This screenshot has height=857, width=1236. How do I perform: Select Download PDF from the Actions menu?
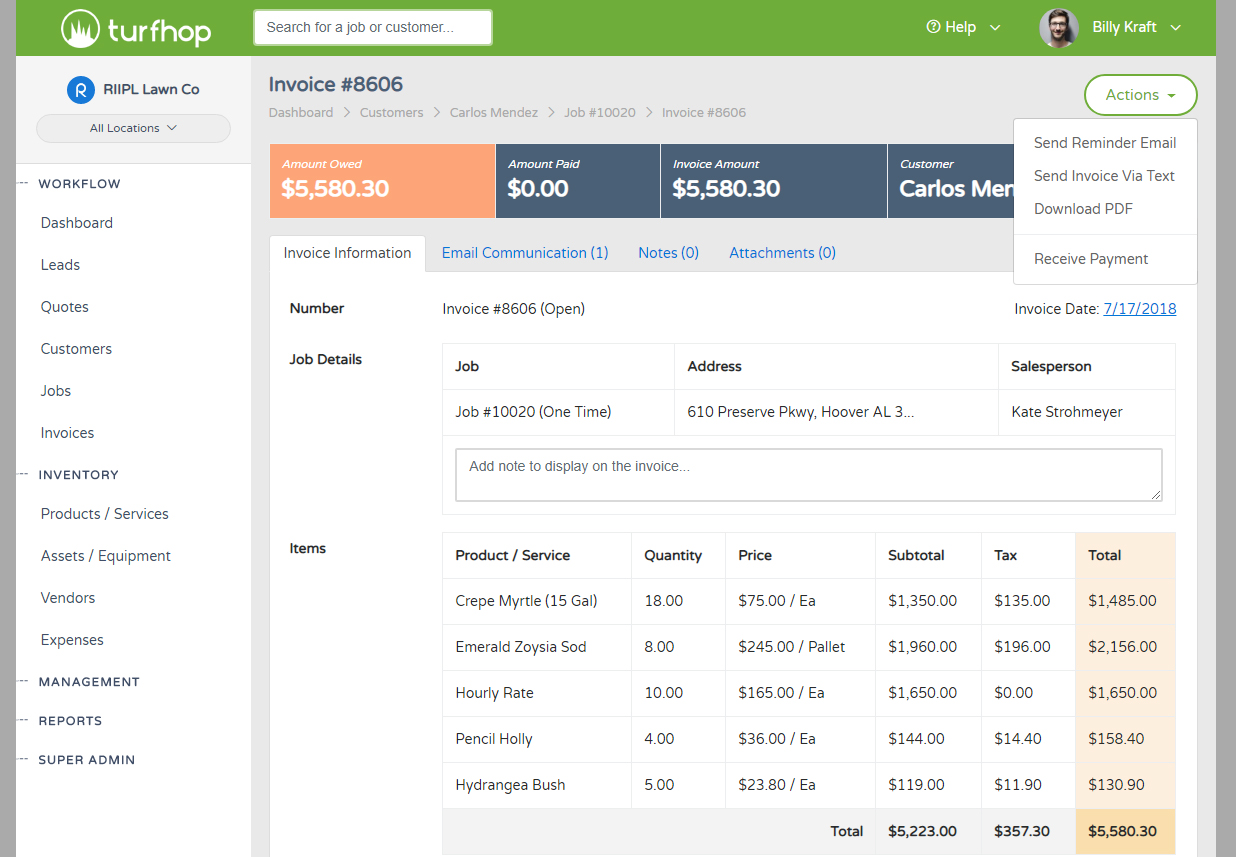click(x=1083, y=208)
